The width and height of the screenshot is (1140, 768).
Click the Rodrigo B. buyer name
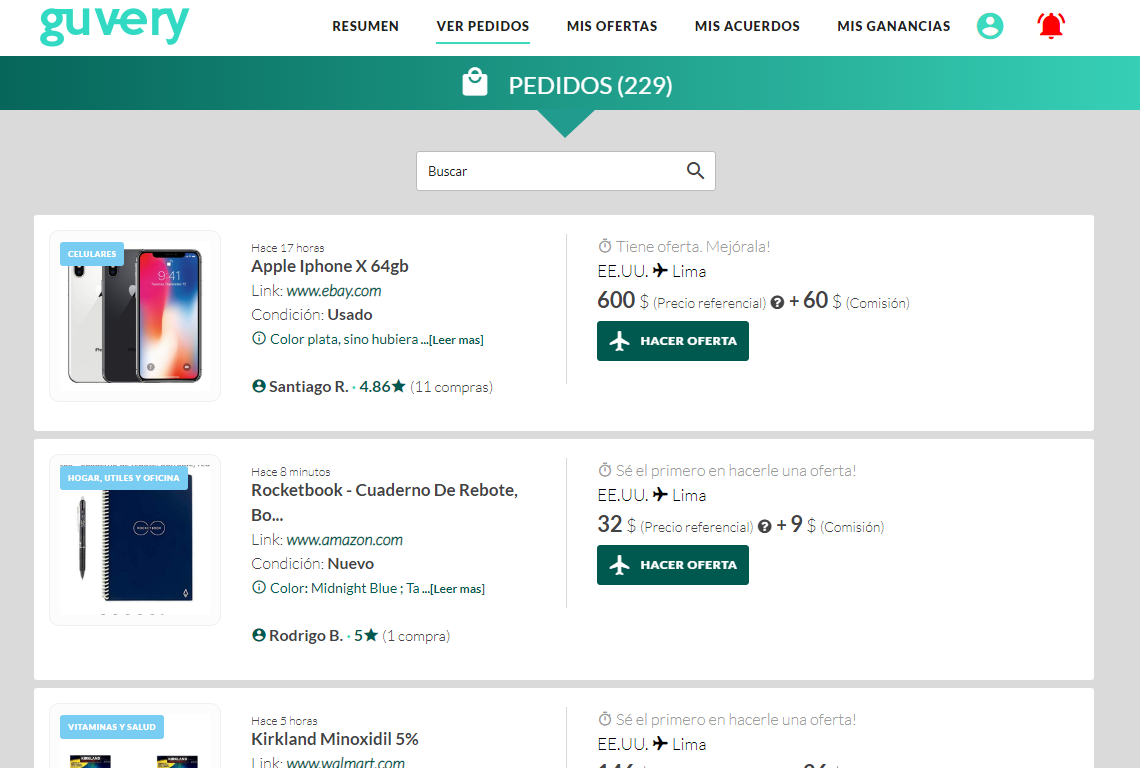(305, 635)
